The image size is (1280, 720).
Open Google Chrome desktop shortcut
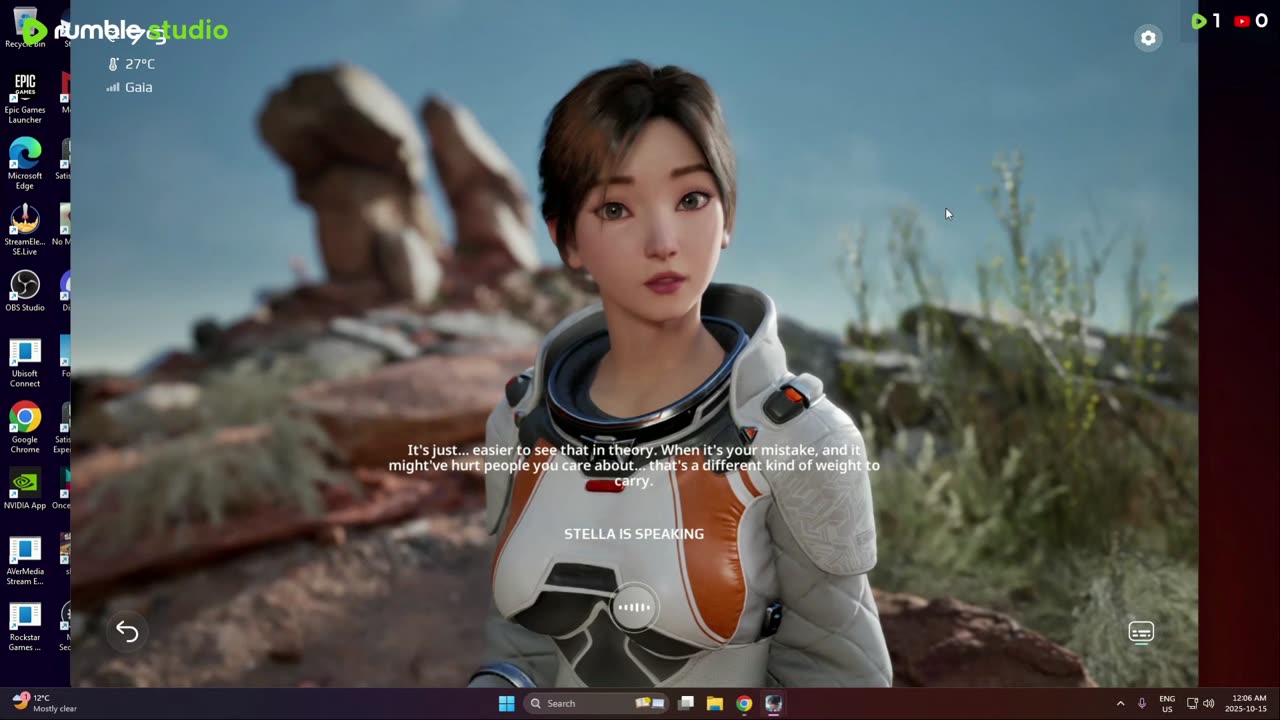(25, 429)
